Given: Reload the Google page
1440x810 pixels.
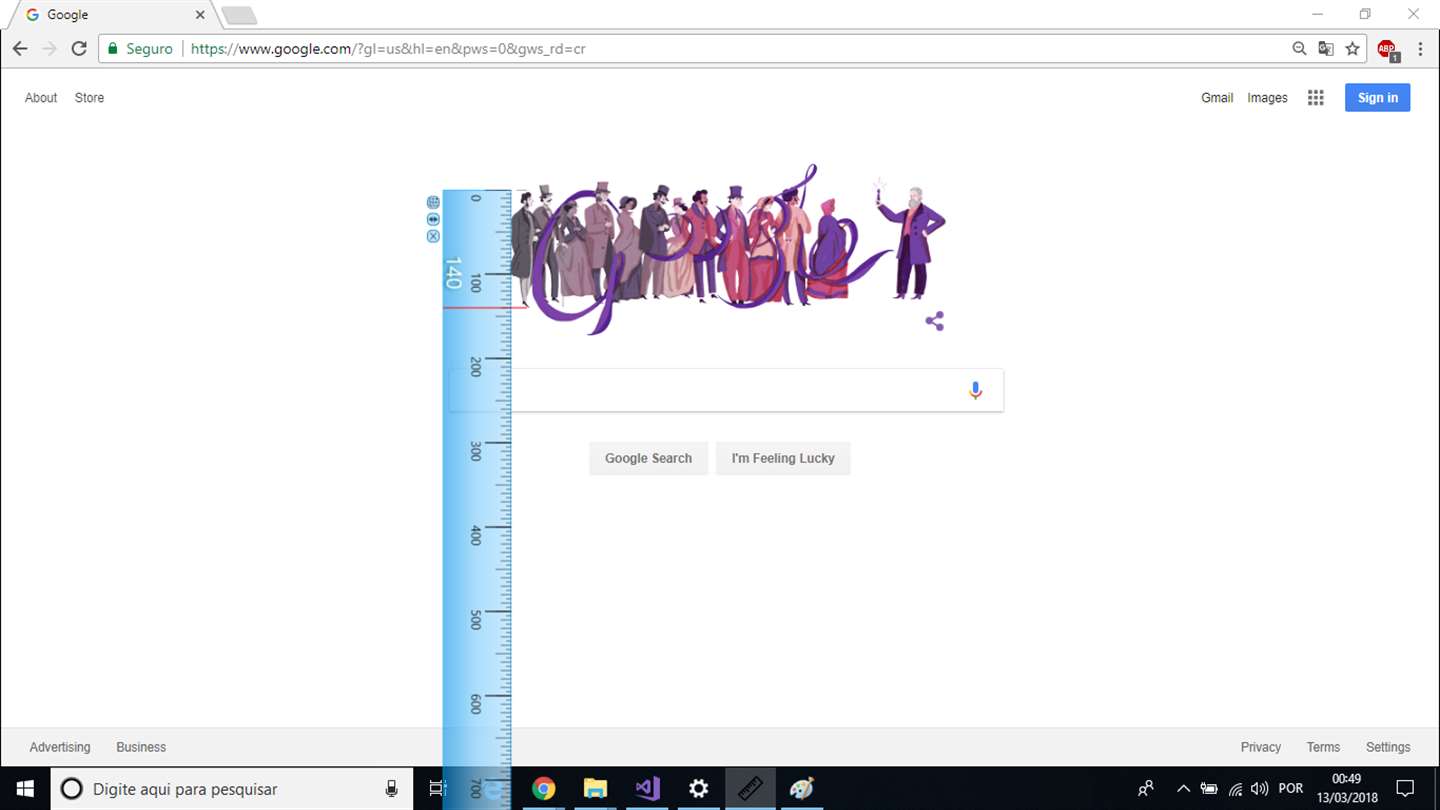Looking at the screenshot, I should pyautogui.click(x=79, y=48).
